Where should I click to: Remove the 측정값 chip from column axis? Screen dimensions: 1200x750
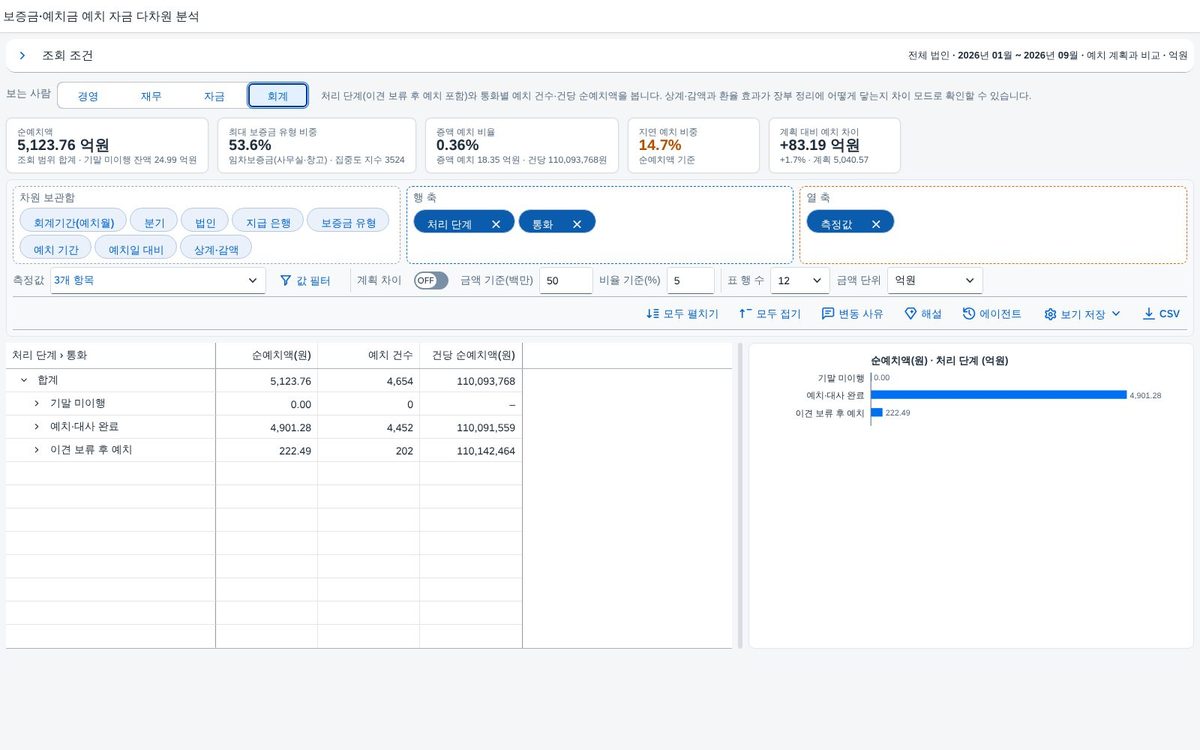coord(876,225)
